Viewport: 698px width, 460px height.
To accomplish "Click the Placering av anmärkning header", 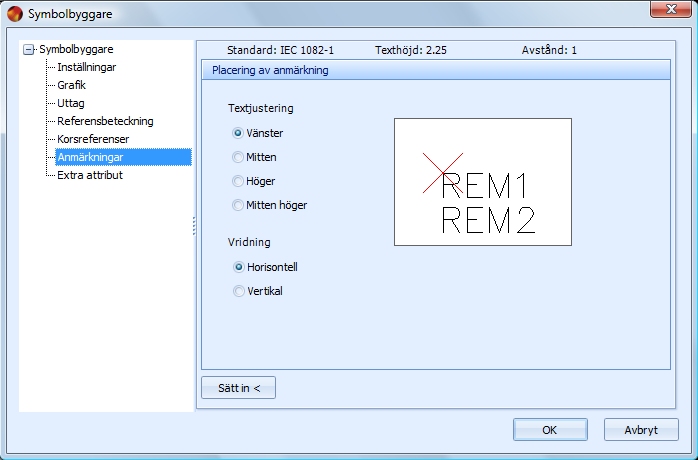I will click(x=436, y=70).
